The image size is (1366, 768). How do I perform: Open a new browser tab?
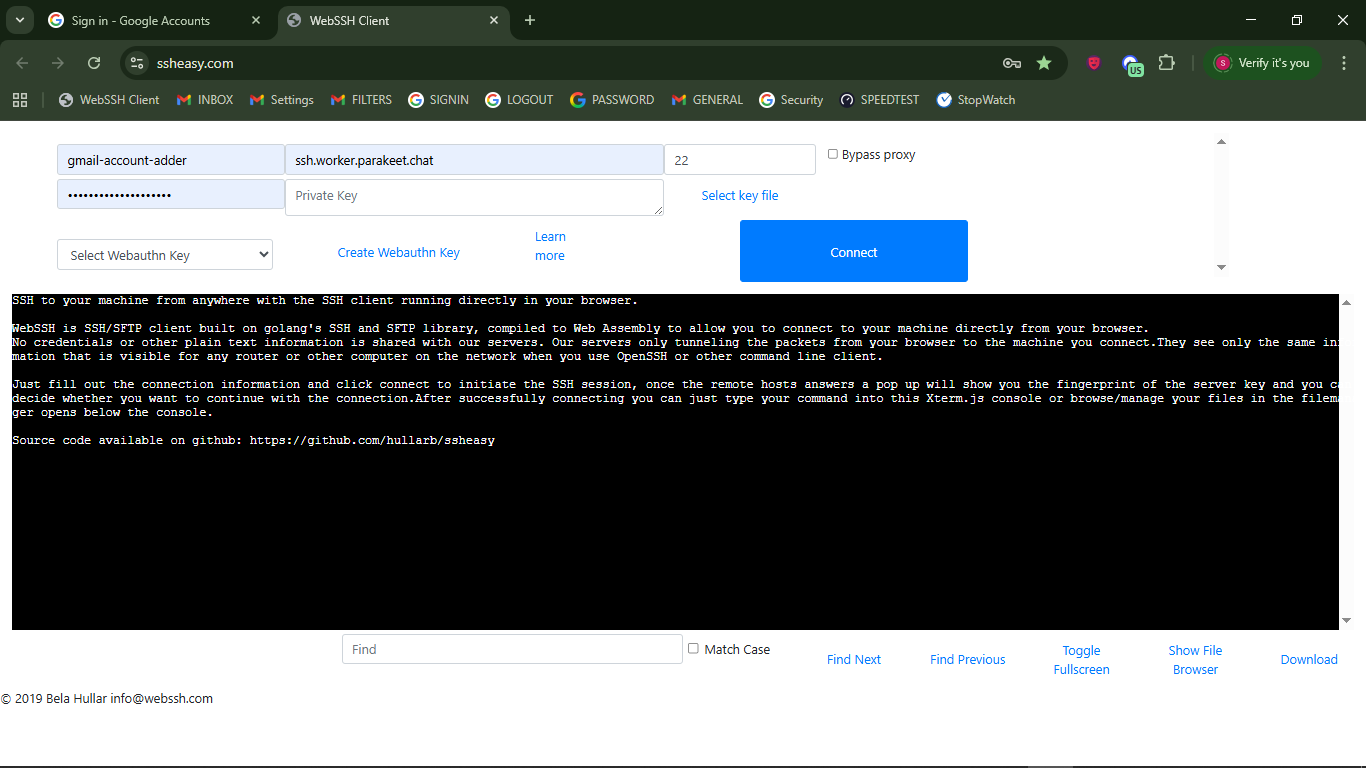click(530, 20)
